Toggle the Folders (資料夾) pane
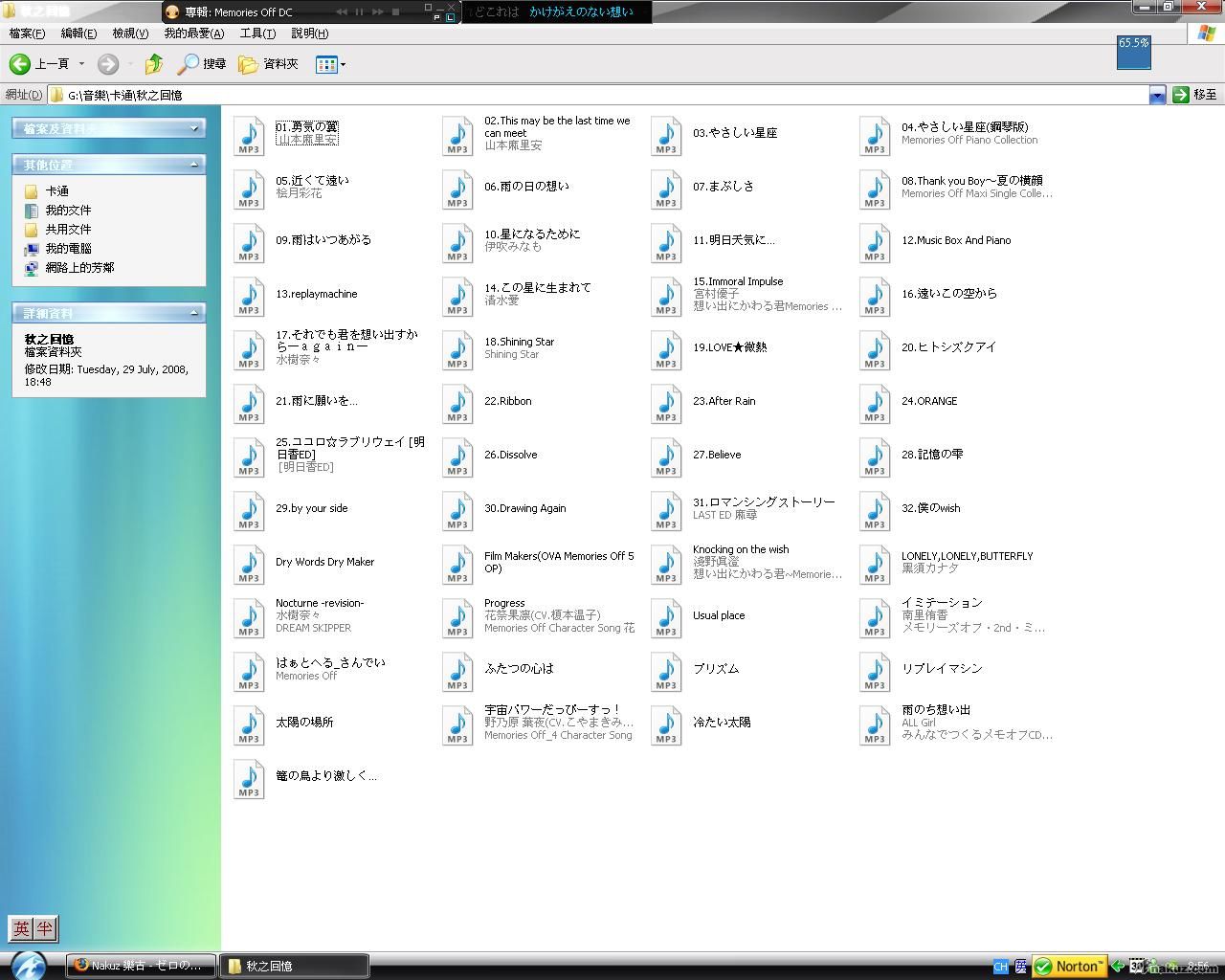The image size is (1225, 980). (268, 64)
